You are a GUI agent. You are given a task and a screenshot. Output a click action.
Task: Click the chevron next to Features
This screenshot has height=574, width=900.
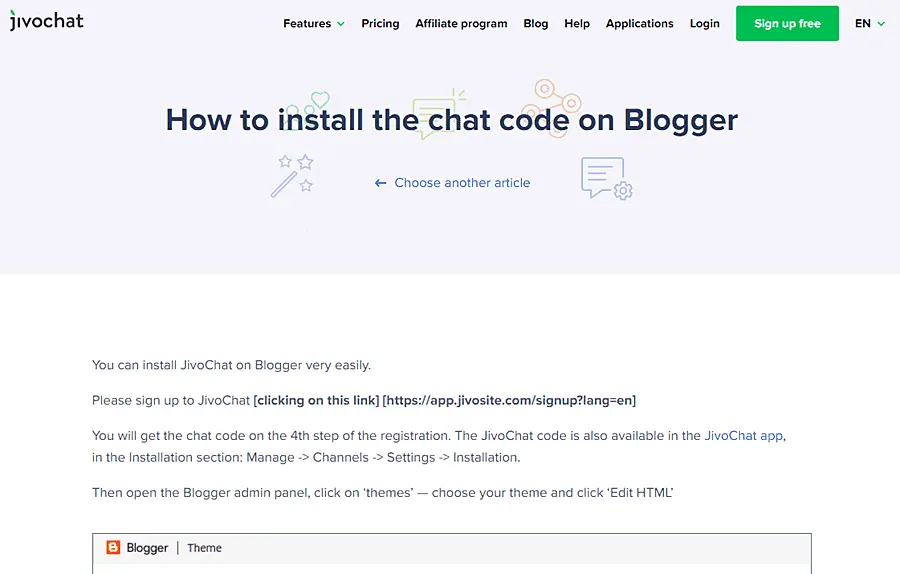click(341, 24)
